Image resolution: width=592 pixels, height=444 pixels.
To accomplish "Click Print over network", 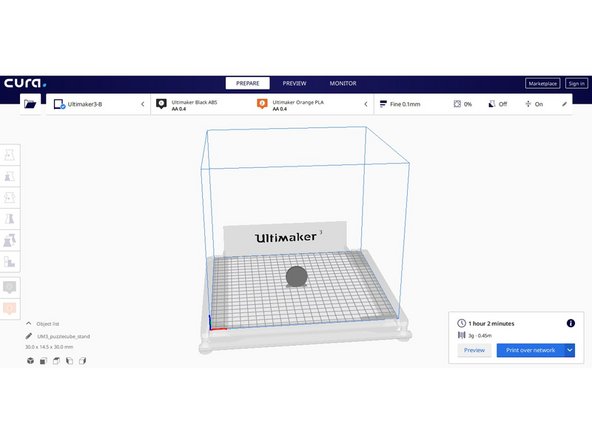I will tap(530, 350).
